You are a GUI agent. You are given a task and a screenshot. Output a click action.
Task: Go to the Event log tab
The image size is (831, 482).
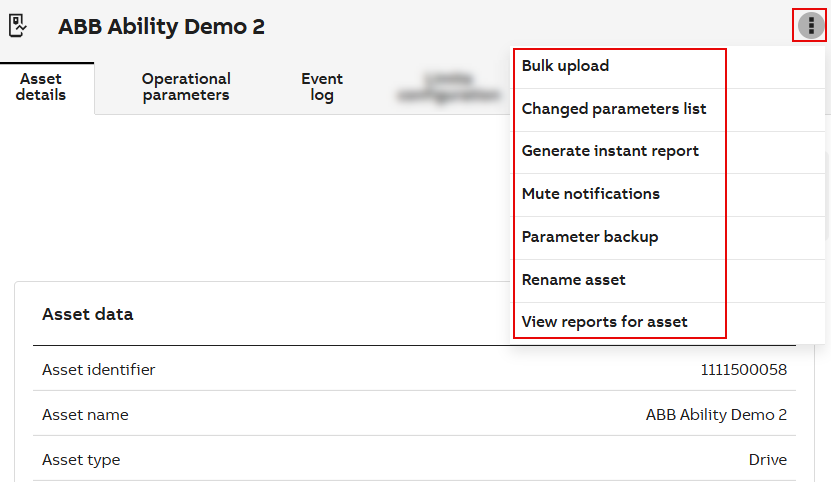[322, 87]
